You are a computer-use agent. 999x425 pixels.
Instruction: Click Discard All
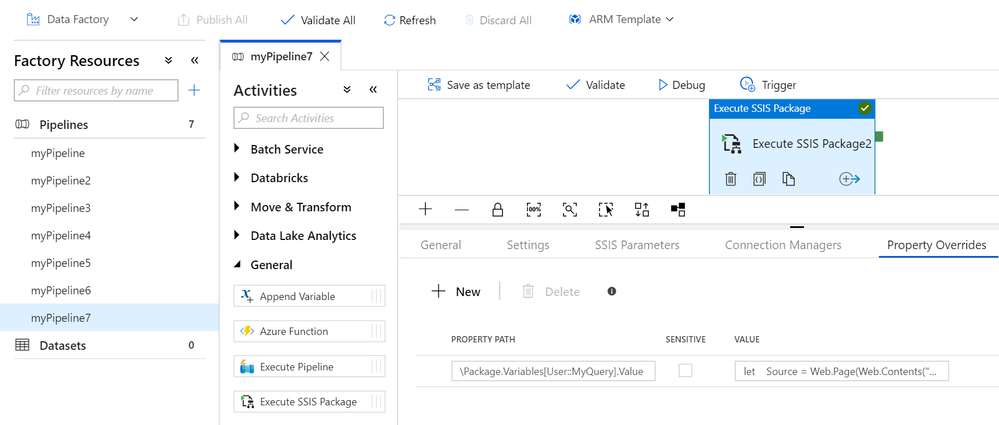498,20
